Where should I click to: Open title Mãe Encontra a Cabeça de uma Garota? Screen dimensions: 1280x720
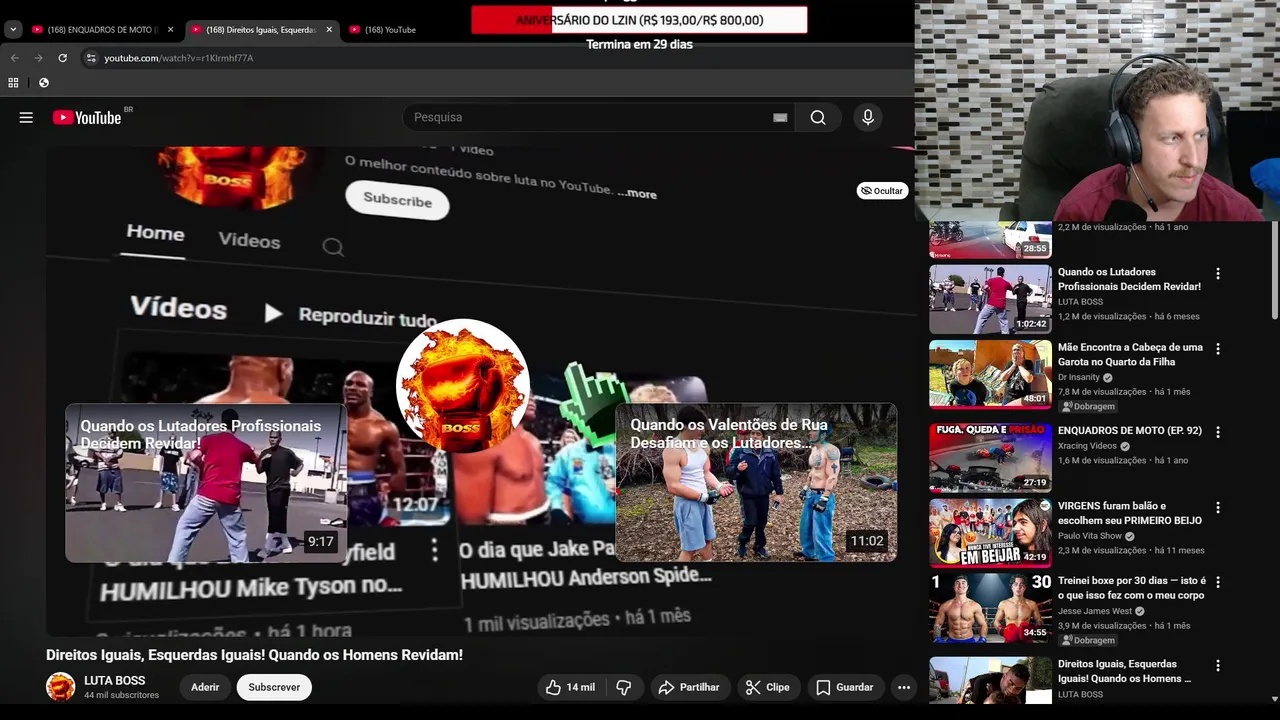(1130, 354)
